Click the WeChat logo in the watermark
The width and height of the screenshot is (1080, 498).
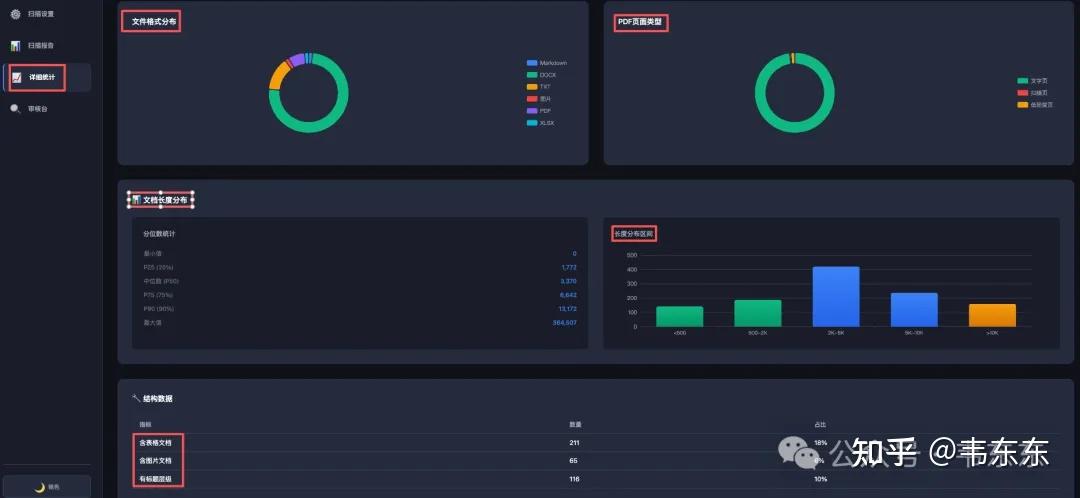coord(804,452)
